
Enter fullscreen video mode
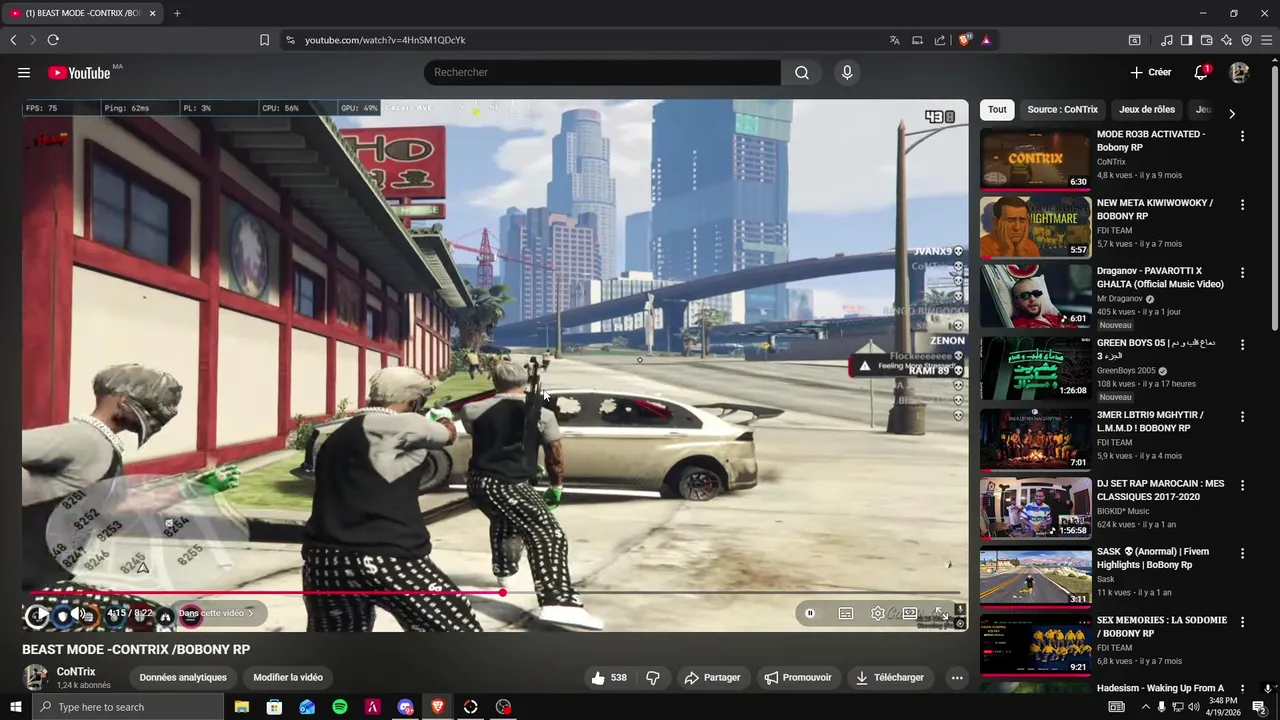942,613
